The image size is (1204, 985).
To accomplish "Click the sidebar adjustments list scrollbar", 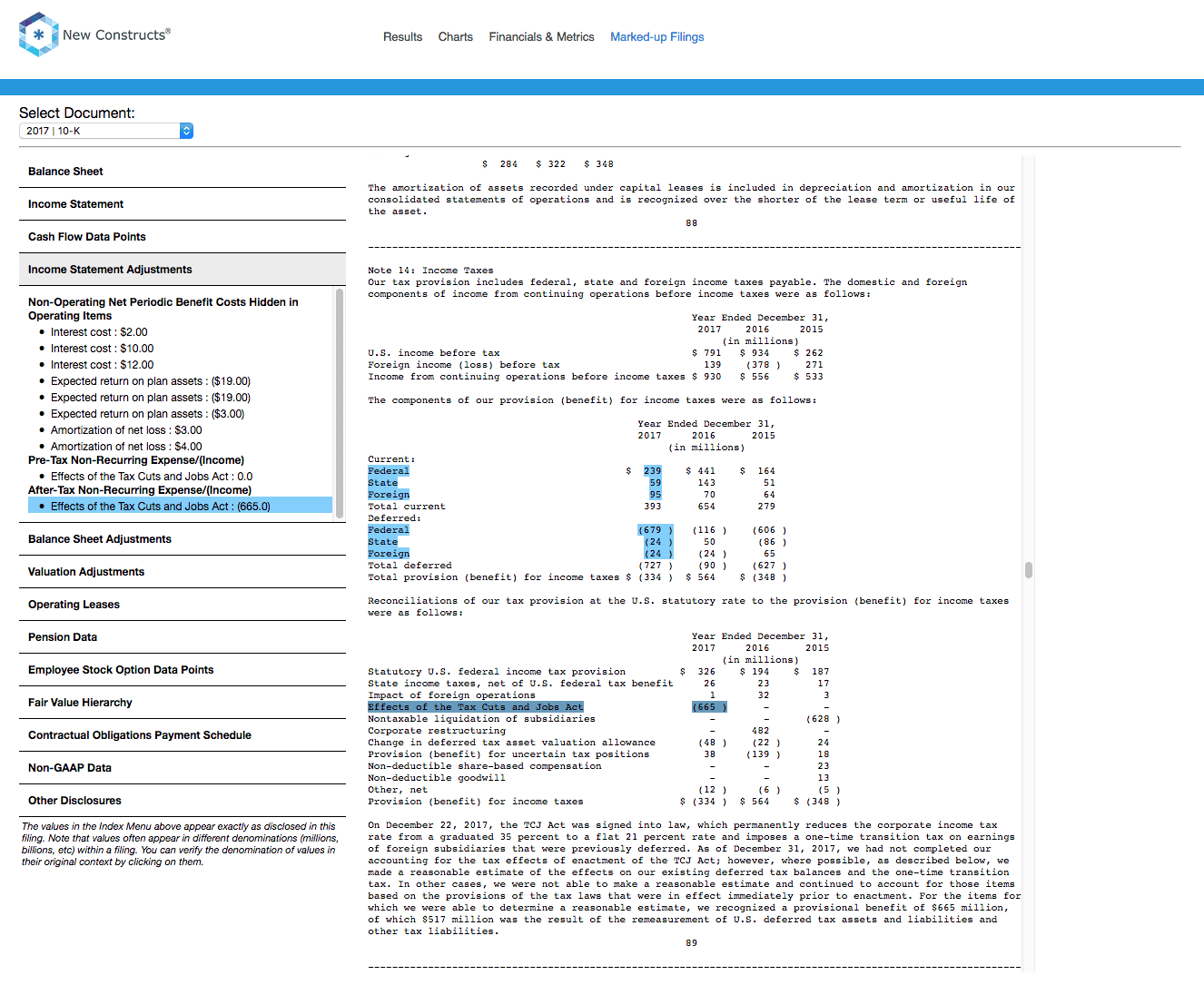I will [x=340, y=403].
